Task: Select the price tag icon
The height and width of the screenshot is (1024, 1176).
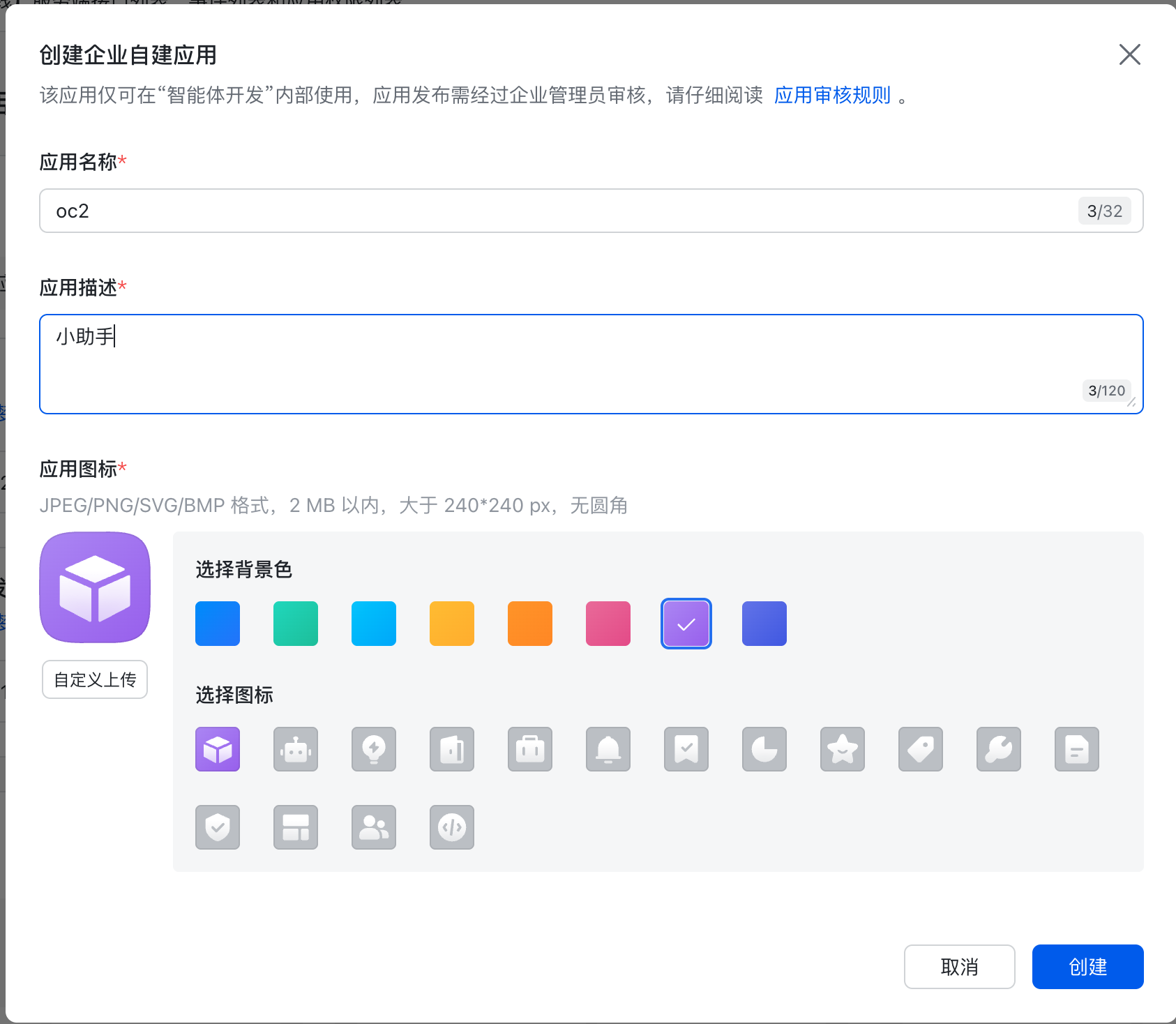Action: (921, 749)
